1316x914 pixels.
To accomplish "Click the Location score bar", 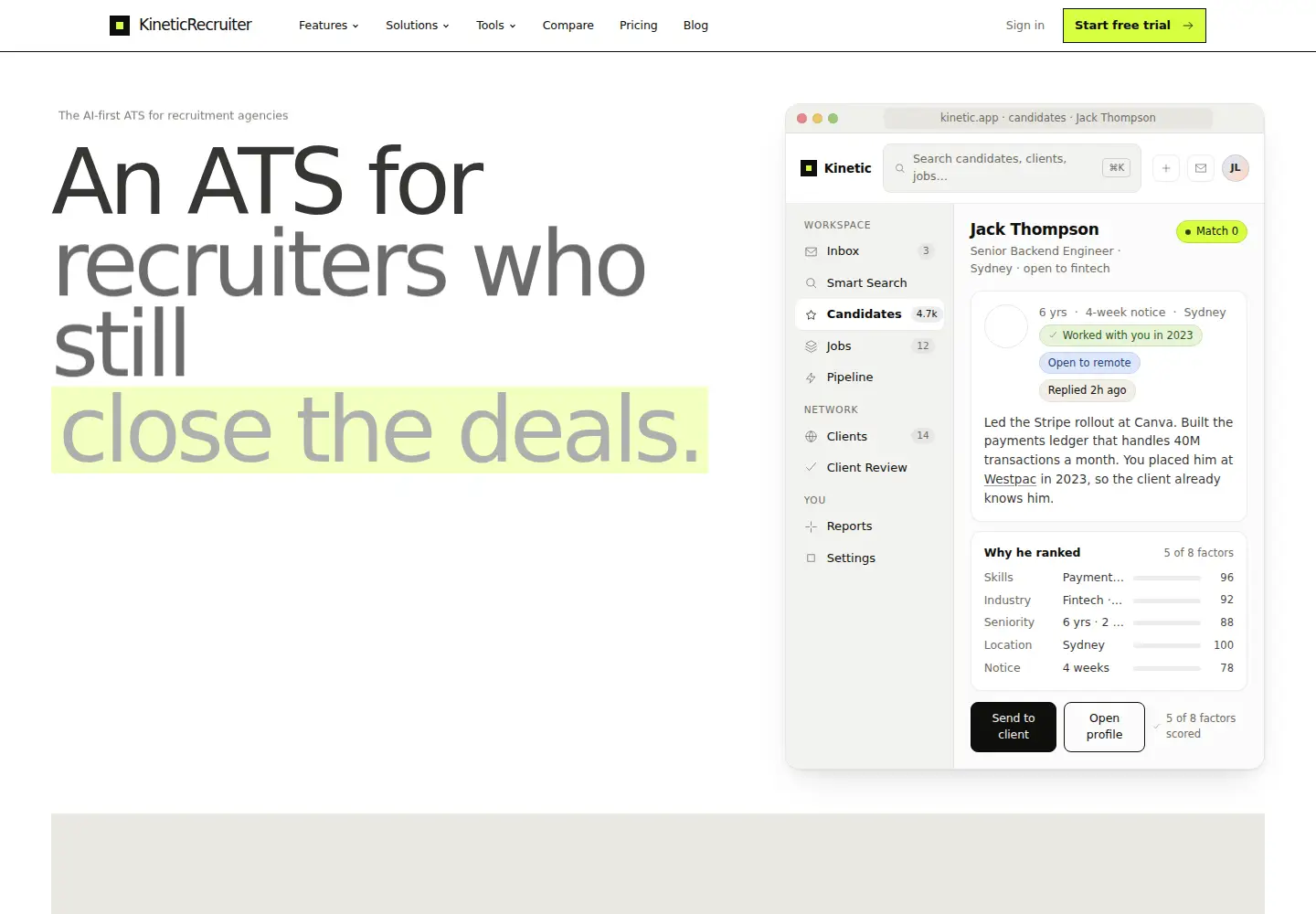I will click(1167, 645).
